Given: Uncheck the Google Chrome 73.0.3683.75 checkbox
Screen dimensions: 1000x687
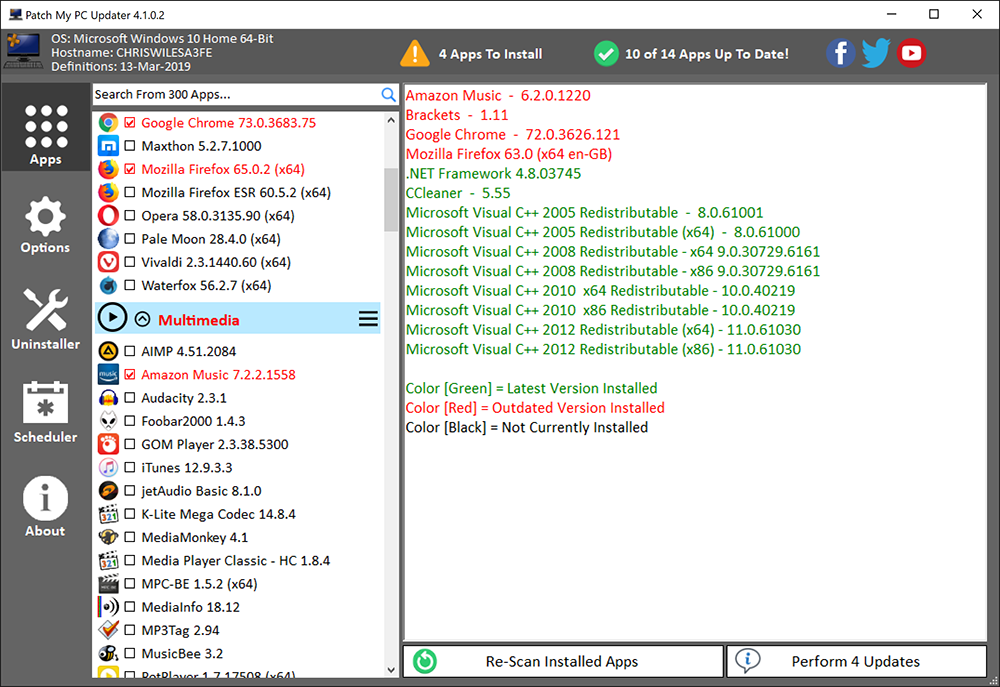Looking at the screenshot, I should (130, 122).
